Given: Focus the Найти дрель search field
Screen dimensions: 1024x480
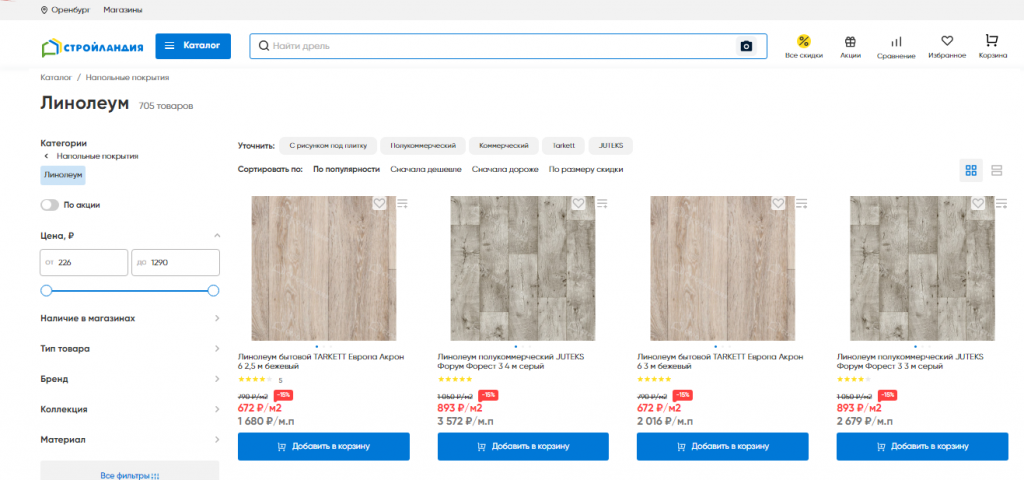Looking at the screenshot, I should pos(508,46).
